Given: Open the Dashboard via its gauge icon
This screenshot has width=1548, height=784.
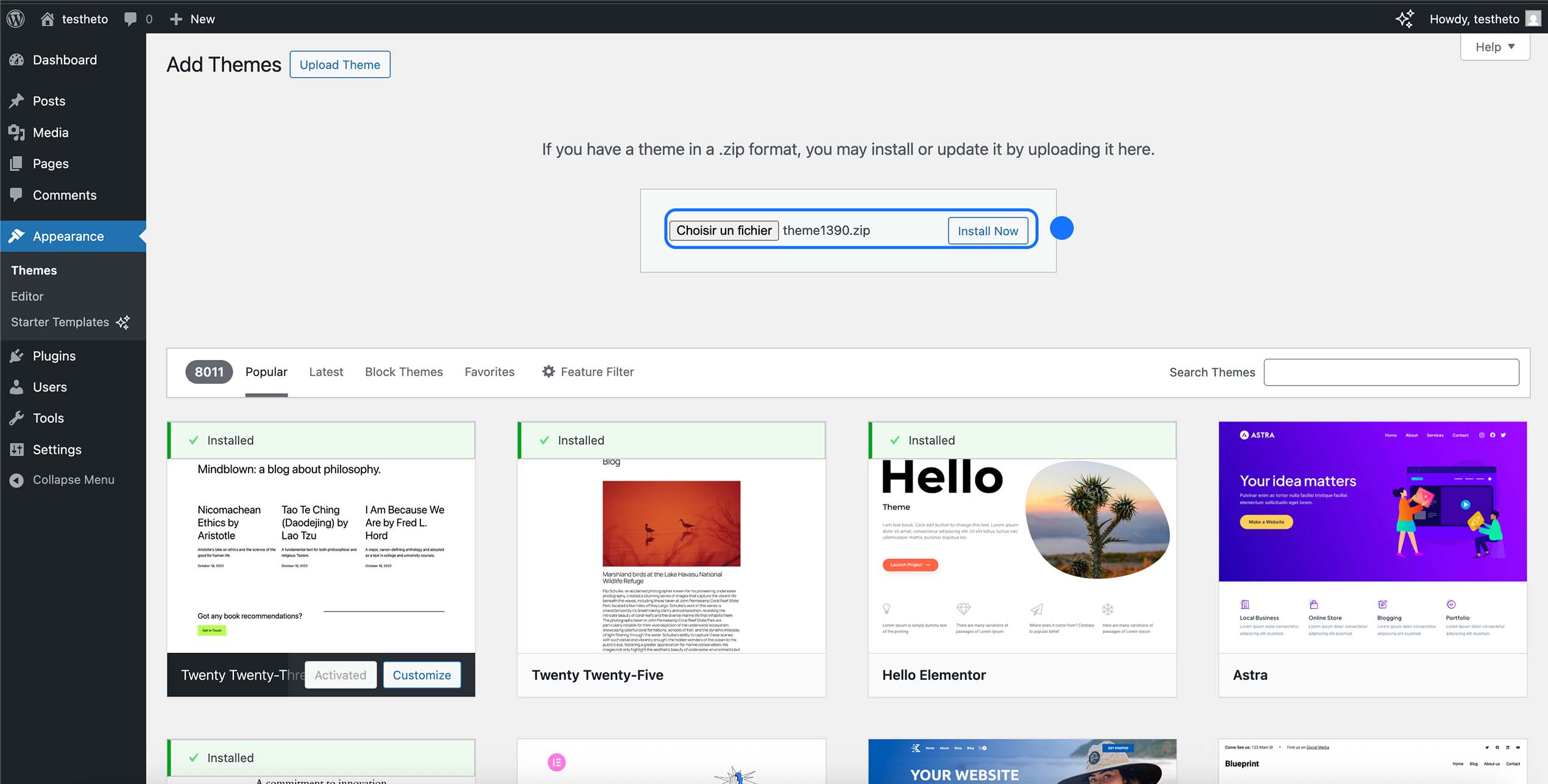Looking at the screenshot, I should 16,60.
